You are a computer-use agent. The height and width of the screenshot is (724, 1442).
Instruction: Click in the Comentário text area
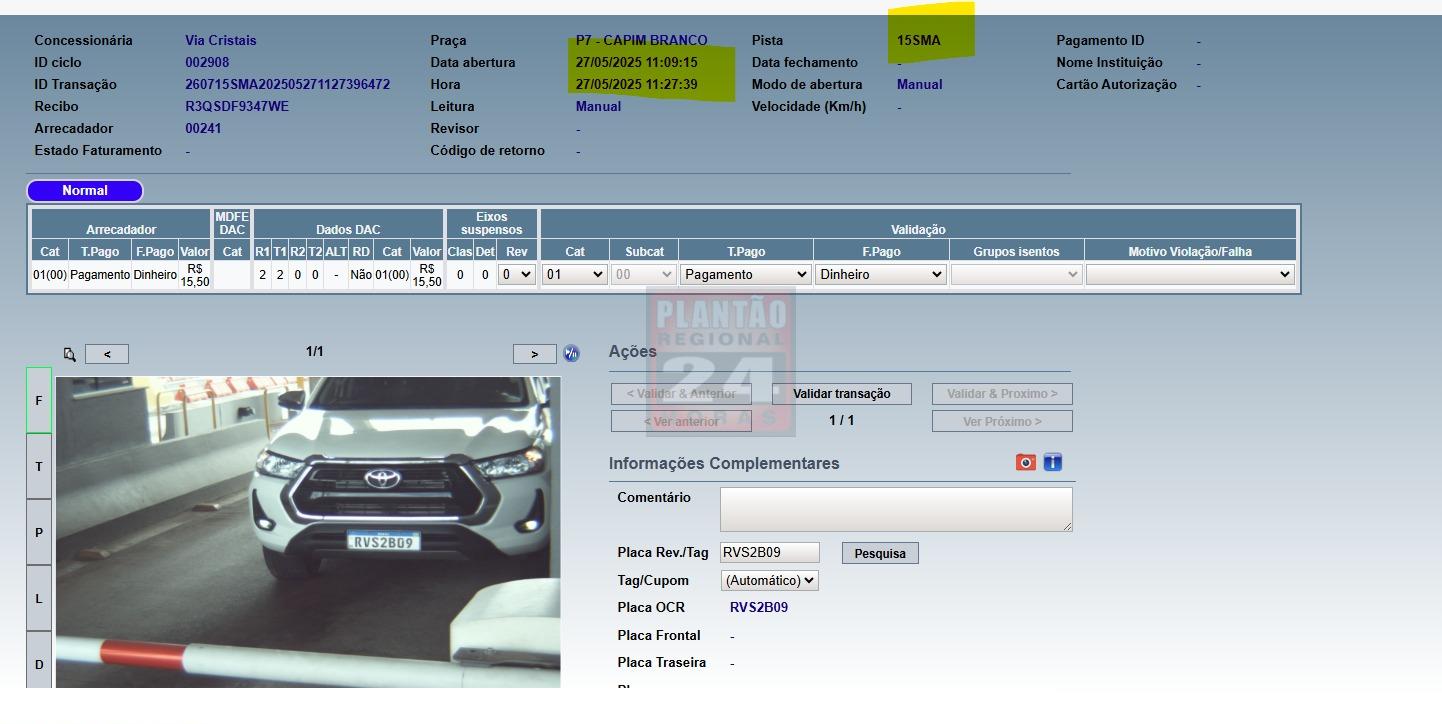(895, 509)
